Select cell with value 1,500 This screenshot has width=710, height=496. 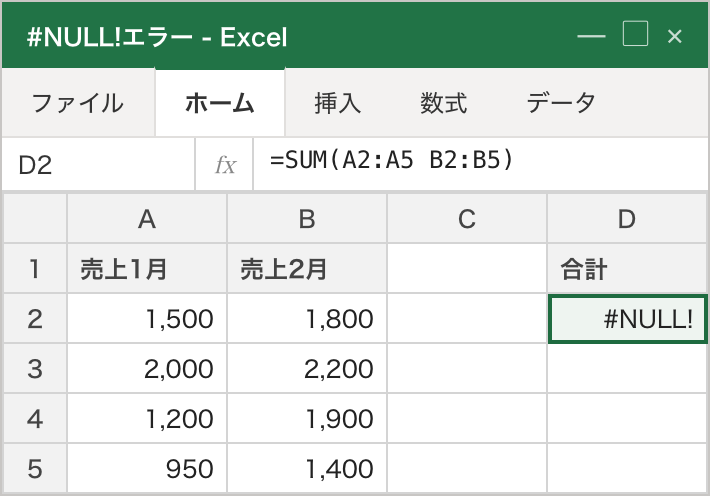[x=147, y=318]
